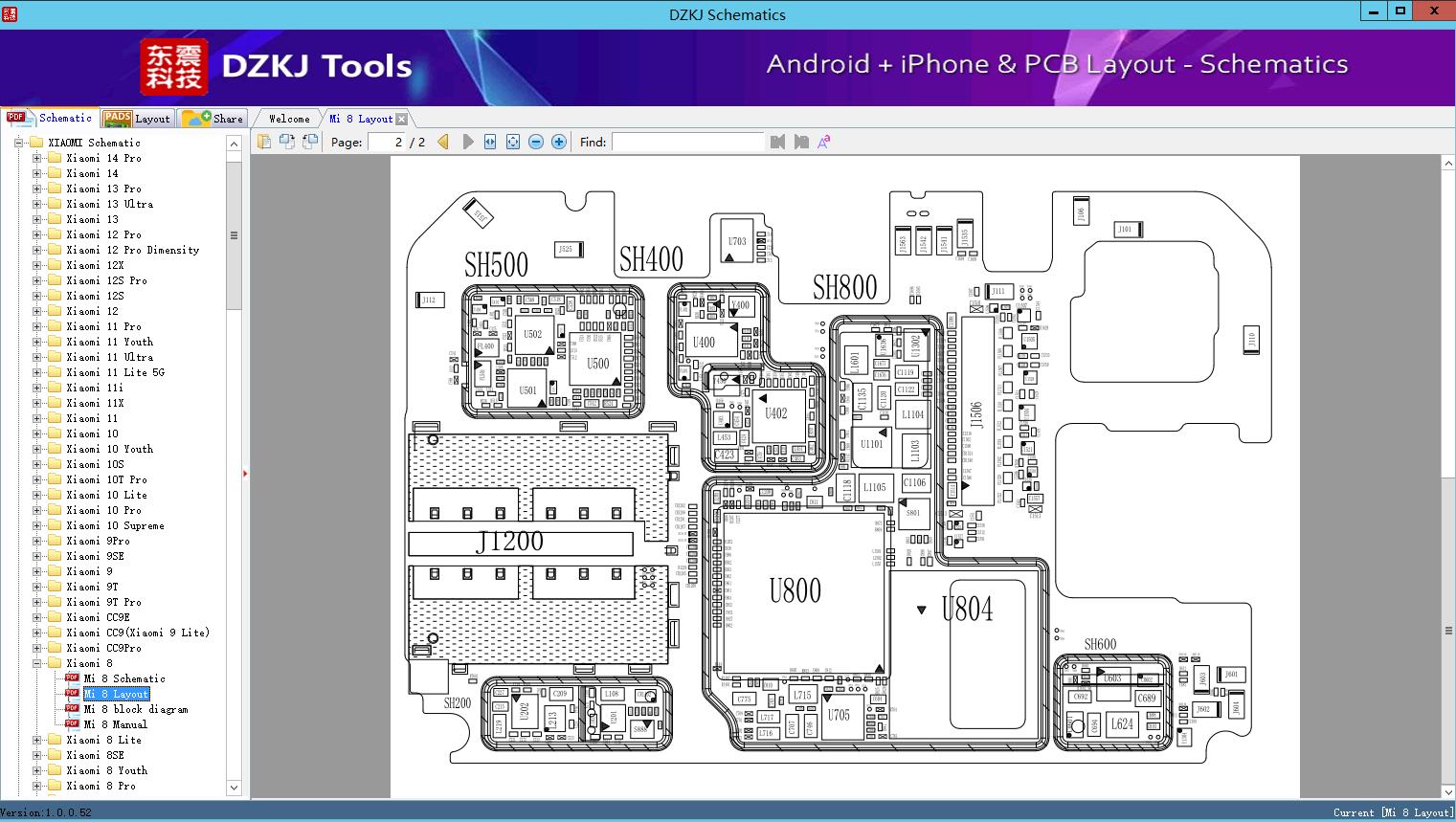Open the Mi 8 block diagram PDF
This screenshot has width=1456, height=822.
coord(136,709)
